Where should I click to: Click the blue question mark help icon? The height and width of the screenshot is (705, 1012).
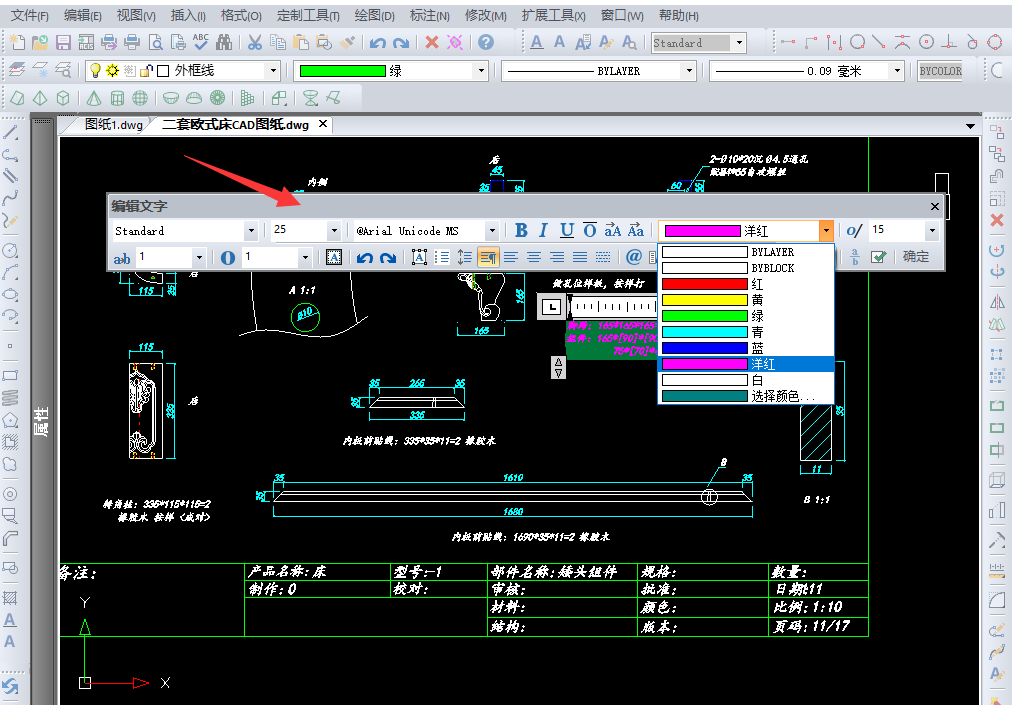486,43
